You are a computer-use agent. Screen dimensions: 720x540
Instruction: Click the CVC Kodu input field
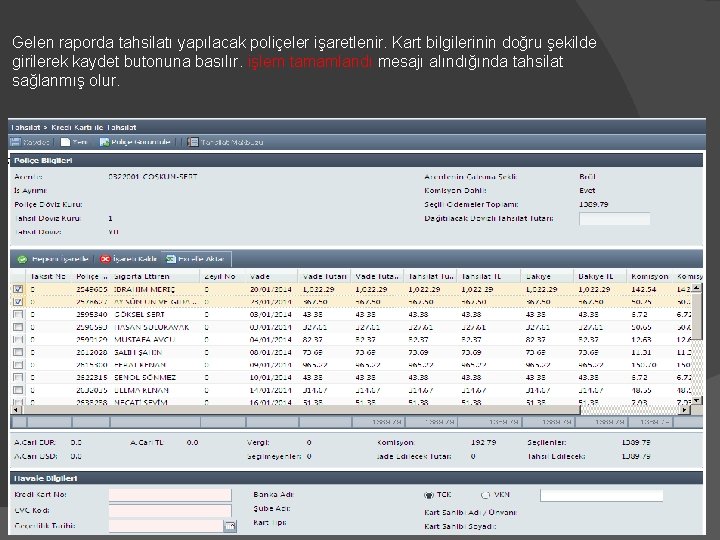pos(170,511)
